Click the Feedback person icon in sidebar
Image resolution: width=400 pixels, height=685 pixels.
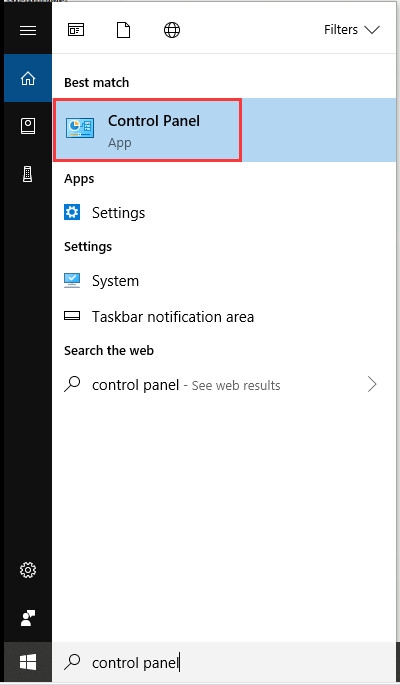tap(28, 618)
